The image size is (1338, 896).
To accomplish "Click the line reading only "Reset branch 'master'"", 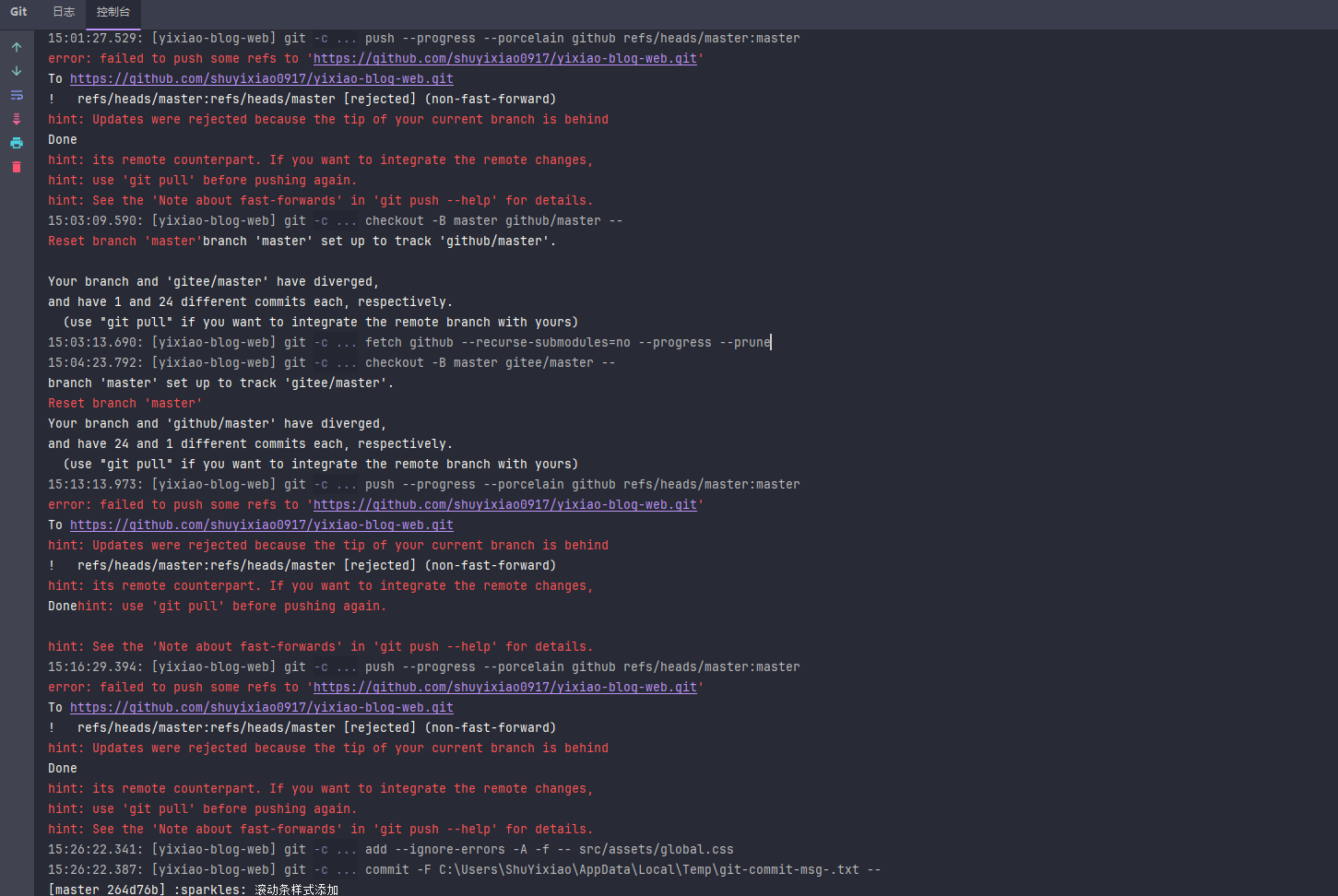I will click(x=125, y=403).
